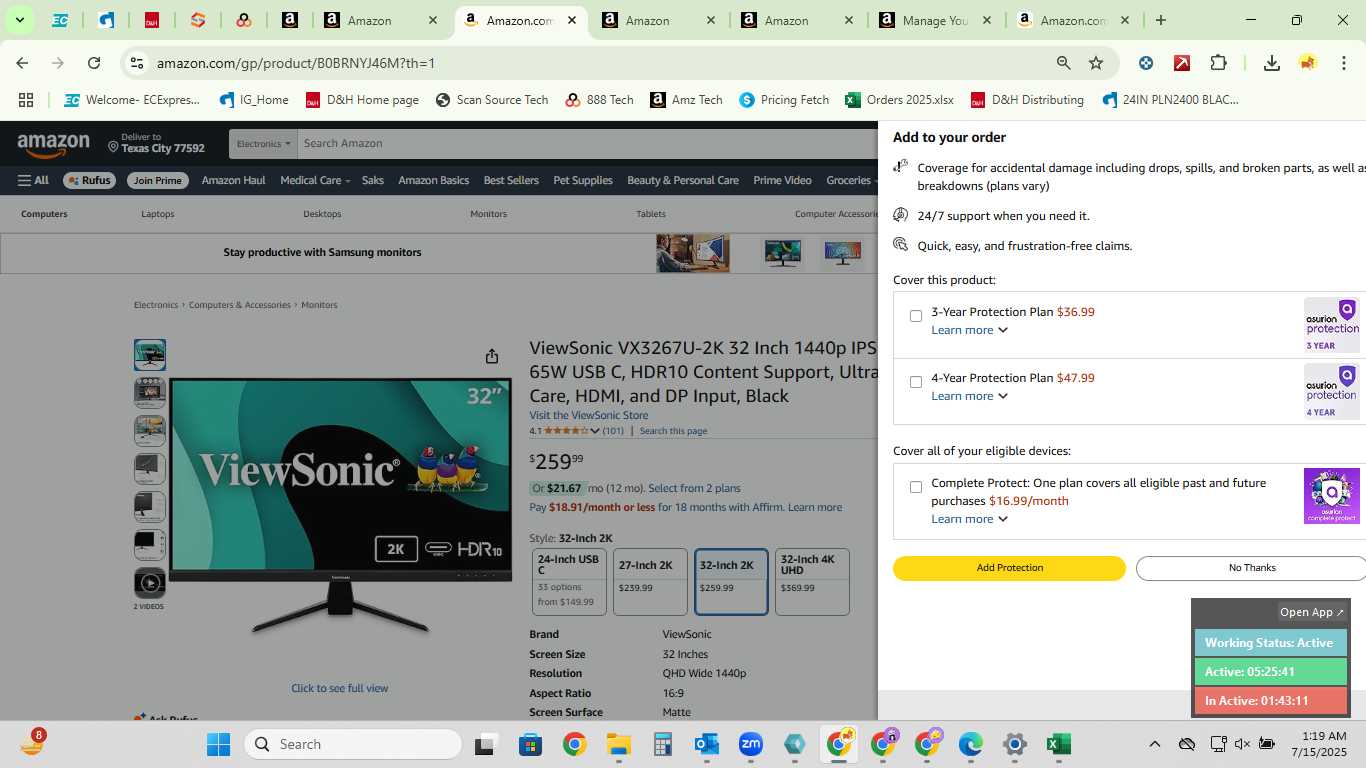Expand Learn more under 4-Year Protection Plan
1366x768 pixels.
[969, 396]
